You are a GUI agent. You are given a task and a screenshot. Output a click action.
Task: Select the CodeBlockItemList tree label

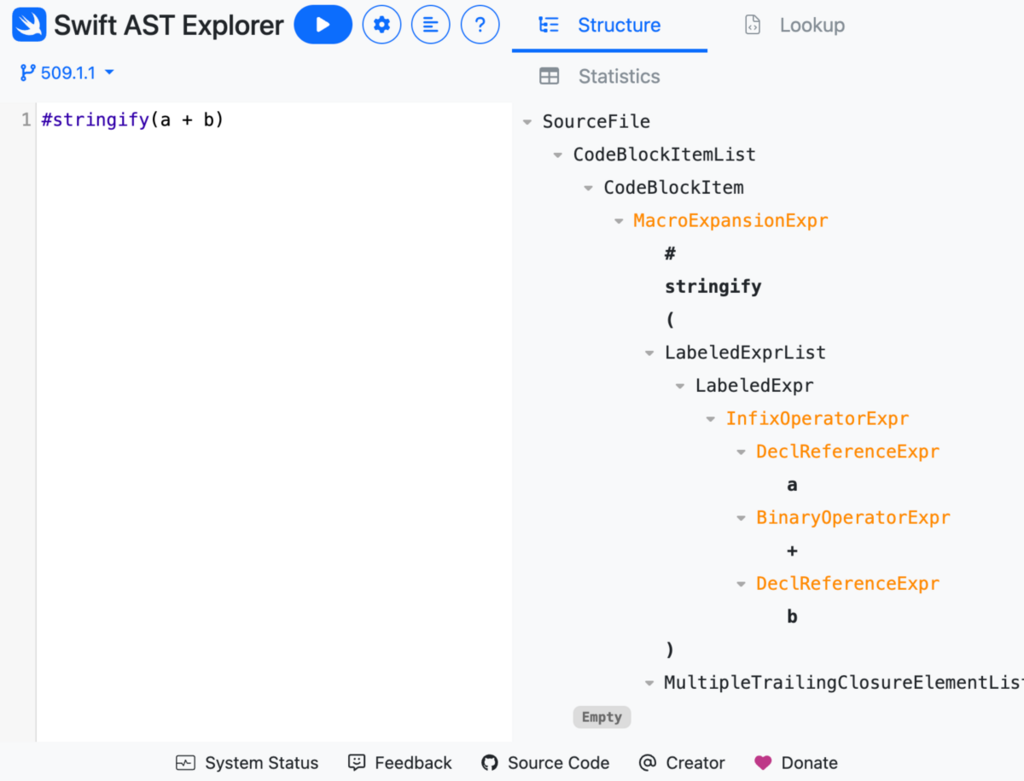(664, 155)
